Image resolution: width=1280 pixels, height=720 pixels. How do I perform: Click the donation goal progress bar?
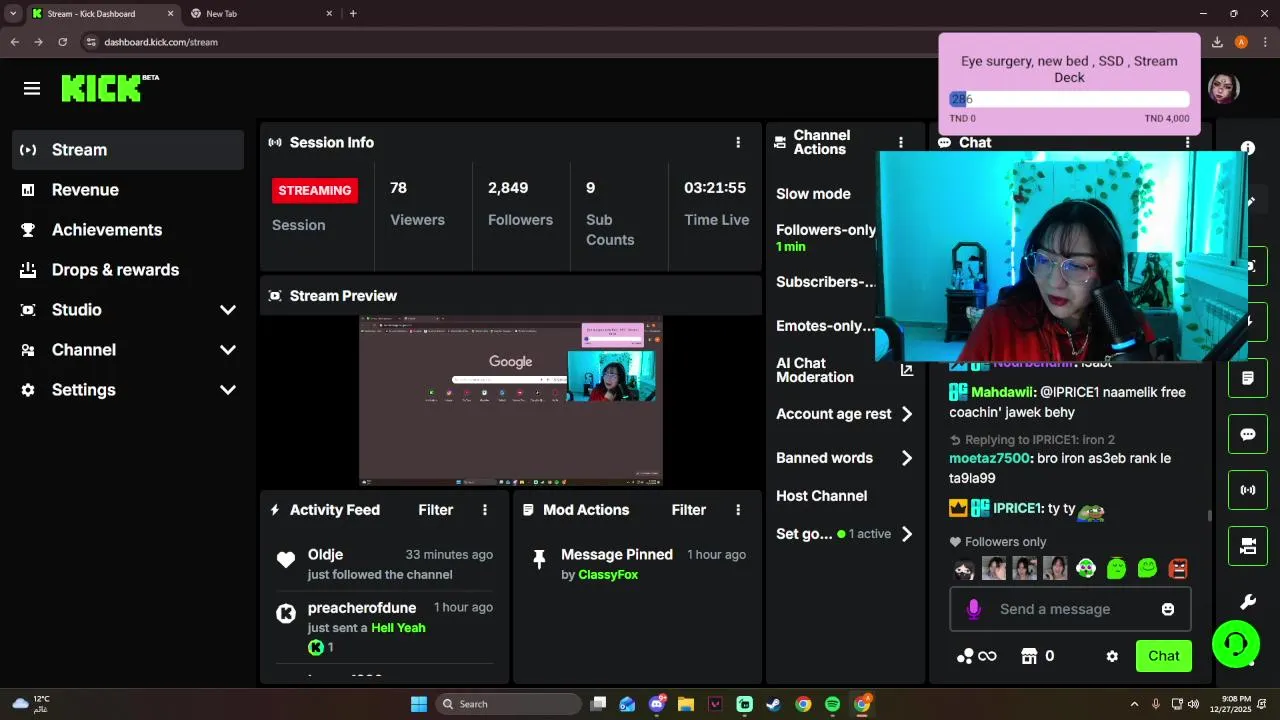coord(1069,99)
